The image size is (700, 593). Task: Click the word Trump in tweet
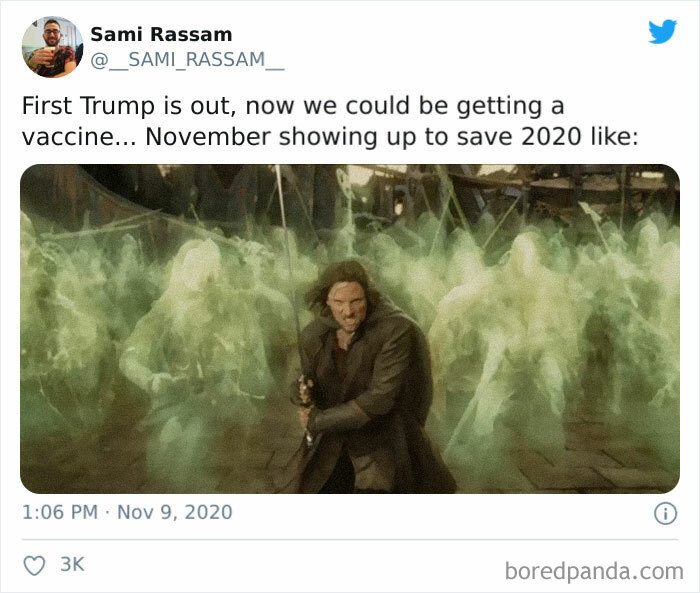pos(117,106)
